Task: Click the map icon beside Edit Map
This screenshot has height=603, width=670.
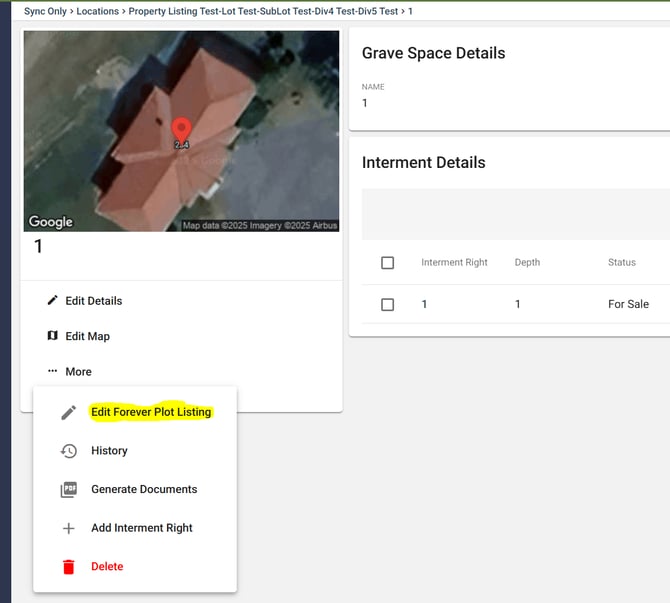Action: point(53,336)
